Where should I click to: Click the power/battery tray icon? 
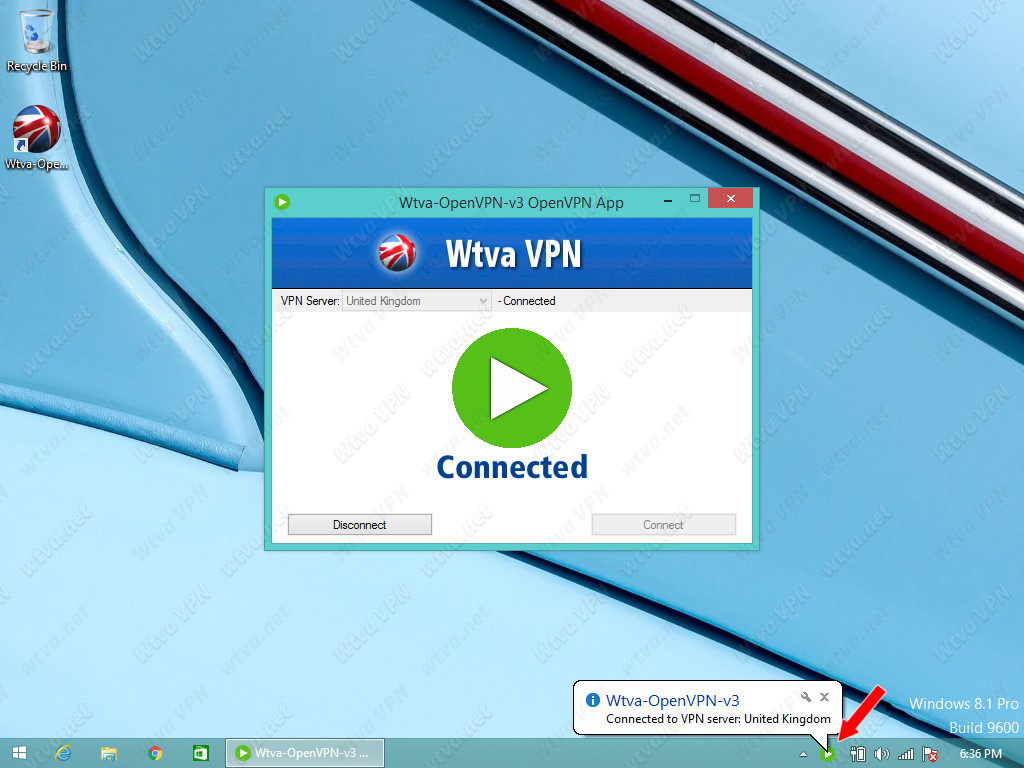pyautogui.click(x=857, y=754)
